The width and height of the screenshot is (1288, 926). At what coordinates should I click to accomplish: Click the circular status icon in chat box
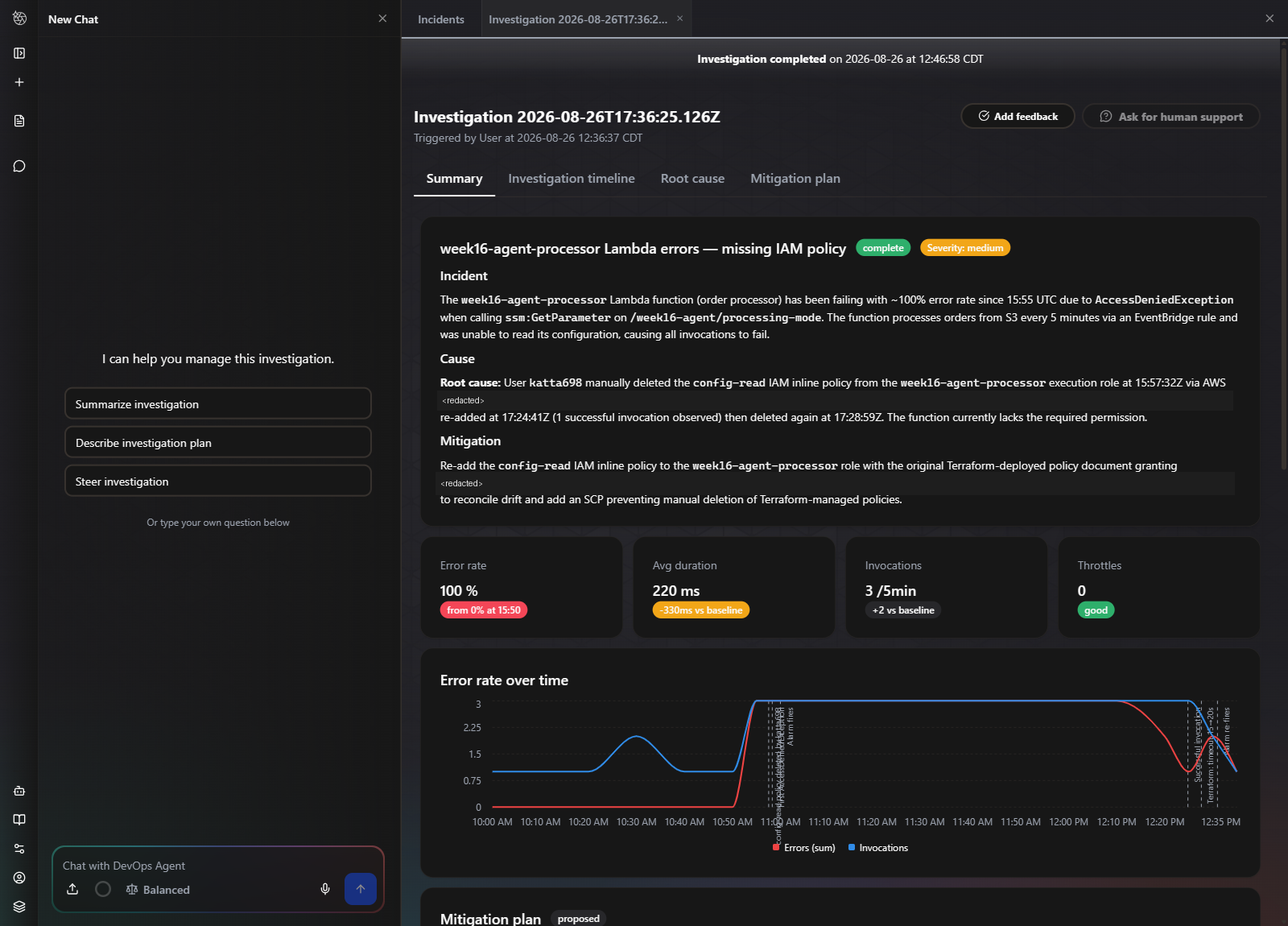pos(103,889)
